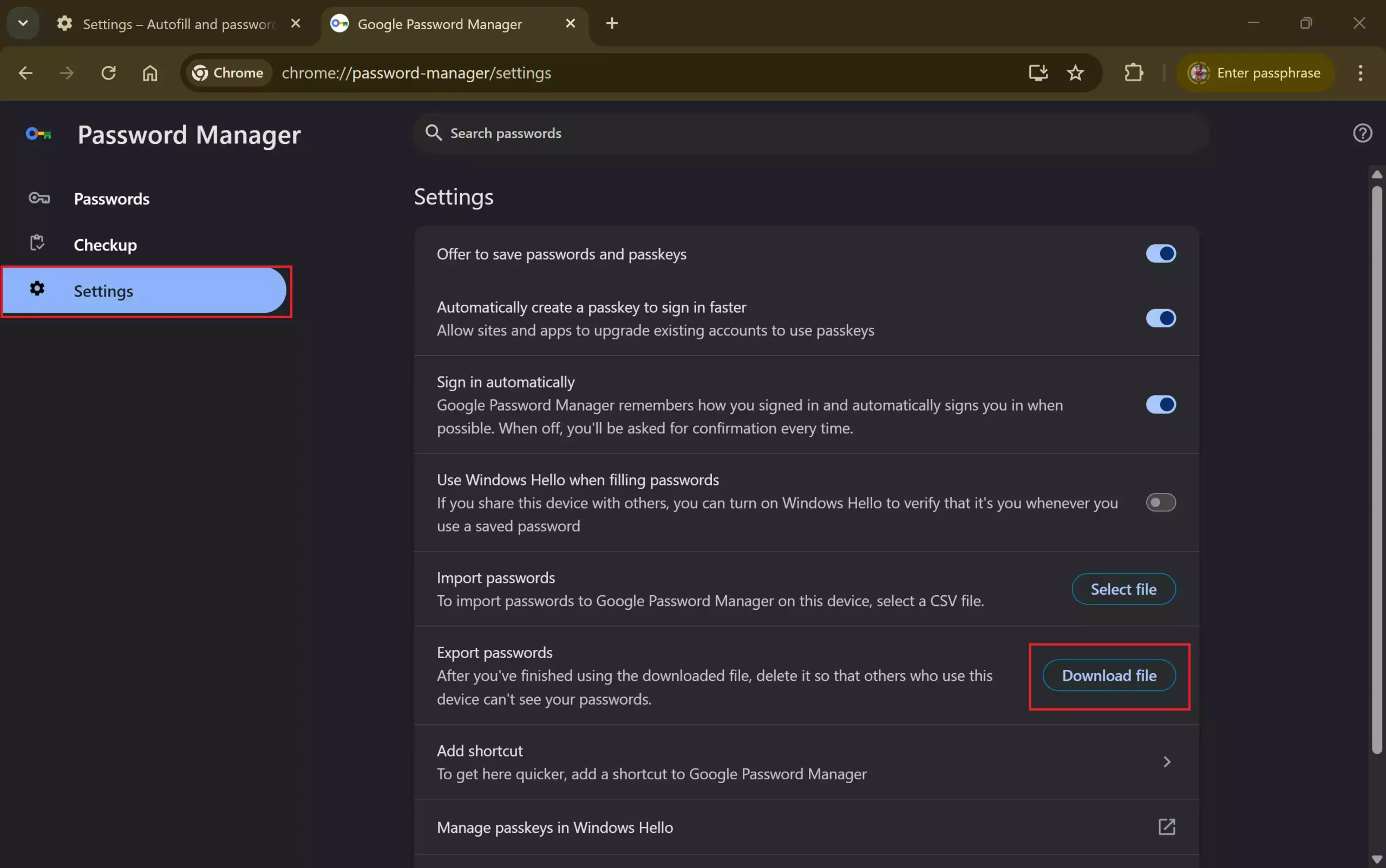
Task: Expand the Add shortcut option
Action: click(1167, 762)
